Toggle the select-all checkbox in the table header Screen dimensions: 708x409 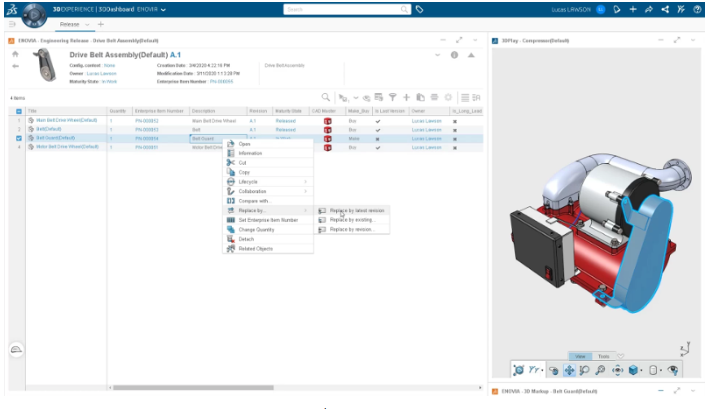click(x=19, y=111)
